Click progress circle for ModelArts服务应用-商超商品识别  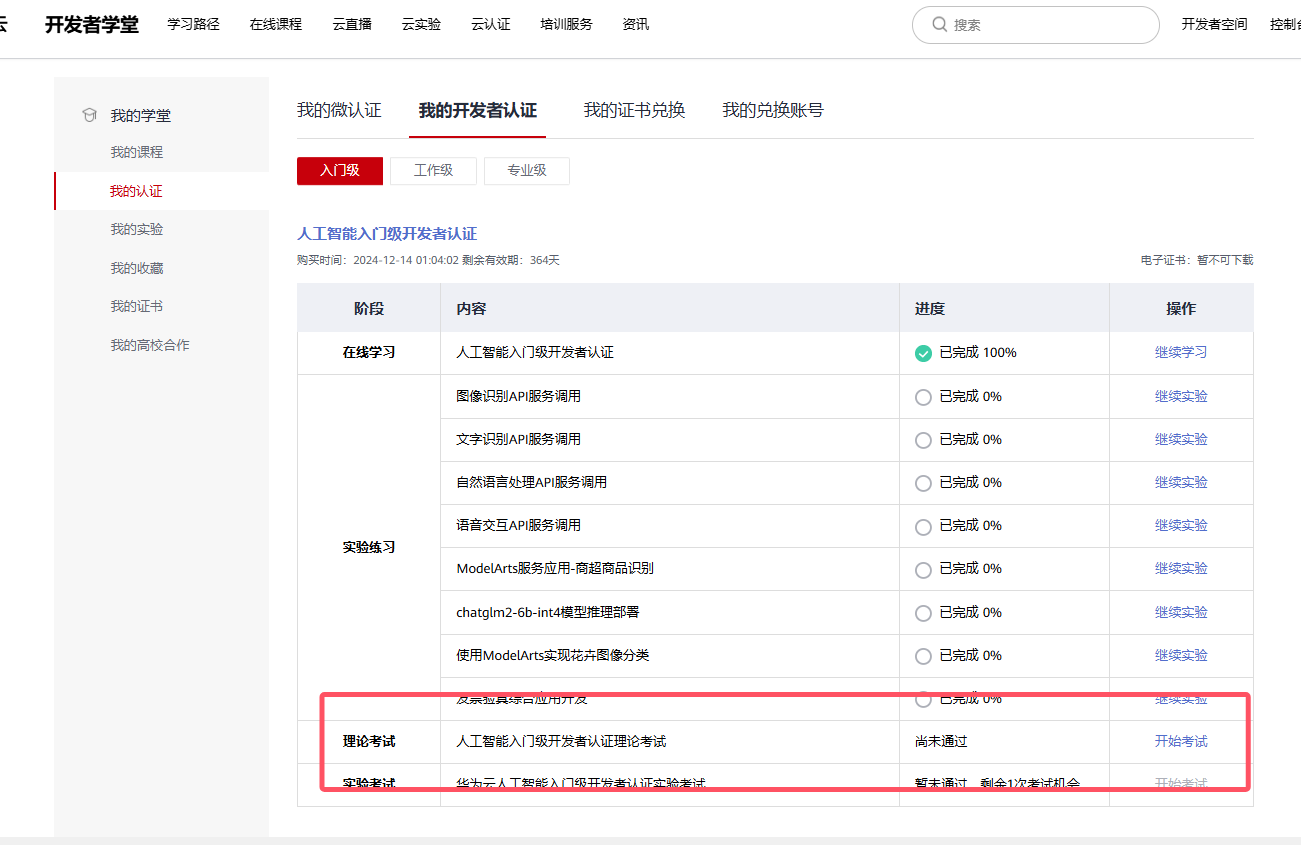coord(923,569)
